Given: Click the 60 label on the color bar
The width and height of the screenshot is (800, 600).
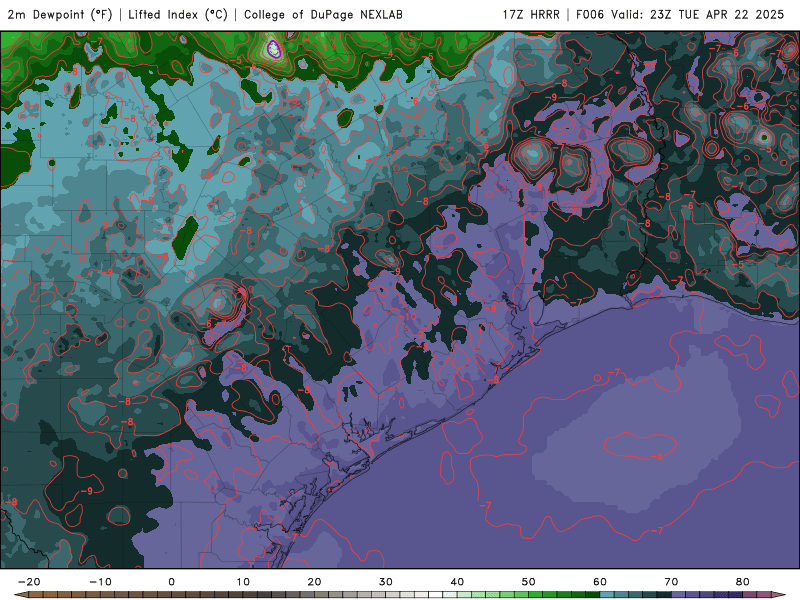Looking at the screenshot, I should click(600, 582).
